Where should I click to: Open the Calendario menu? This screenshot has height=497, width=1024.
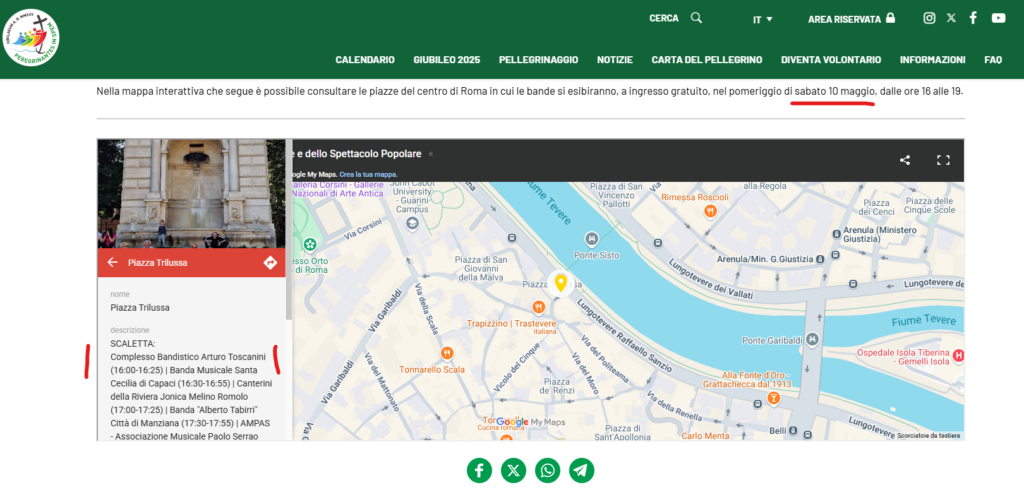pos(365,59)
